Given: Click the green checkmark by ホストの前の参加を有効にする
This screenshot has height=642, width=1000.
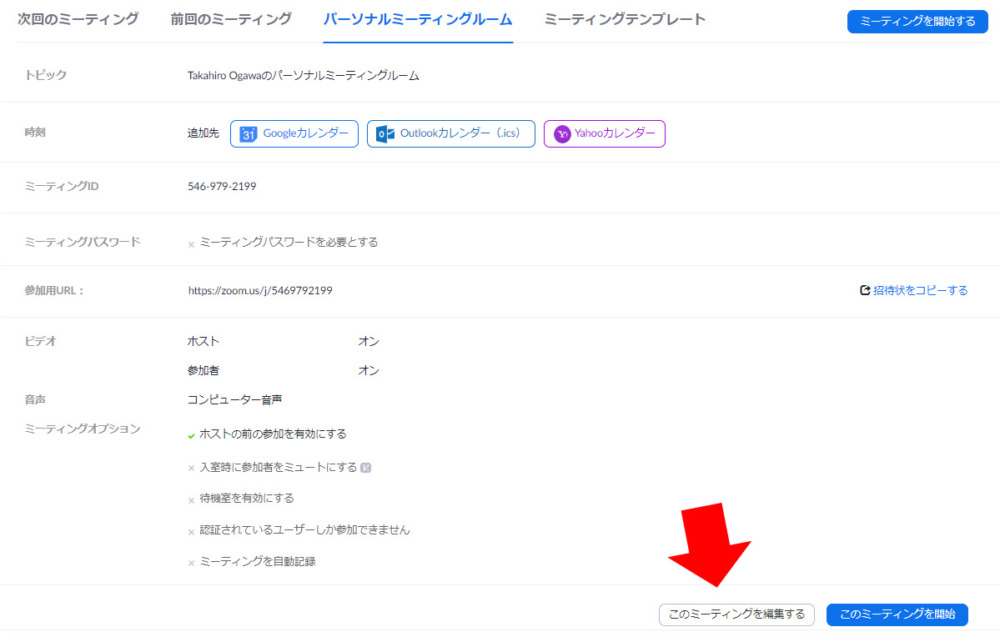Looking at the screenshot, I should [x=191, y=436].
